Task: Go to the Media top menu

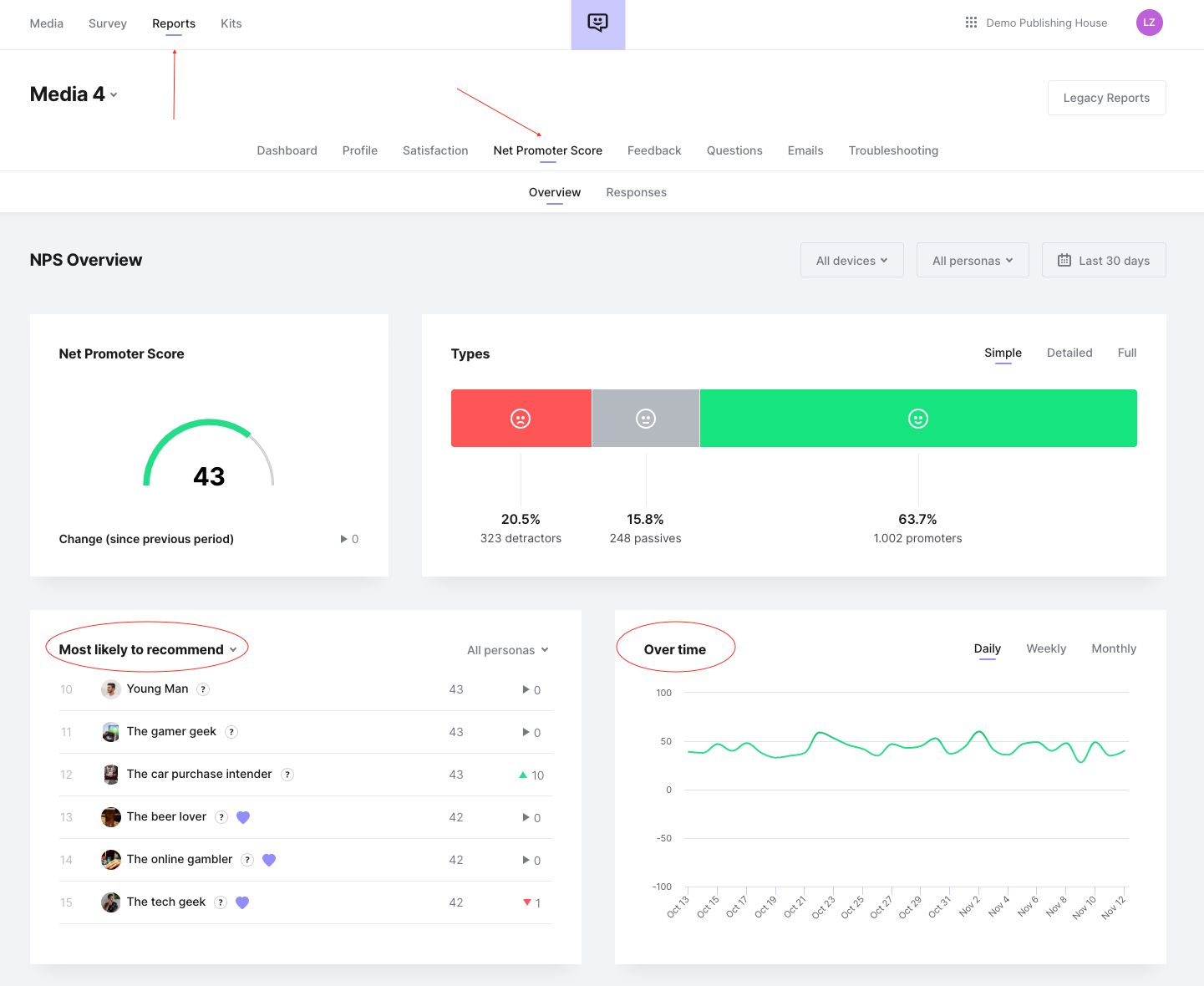Action: pos(47,23)
